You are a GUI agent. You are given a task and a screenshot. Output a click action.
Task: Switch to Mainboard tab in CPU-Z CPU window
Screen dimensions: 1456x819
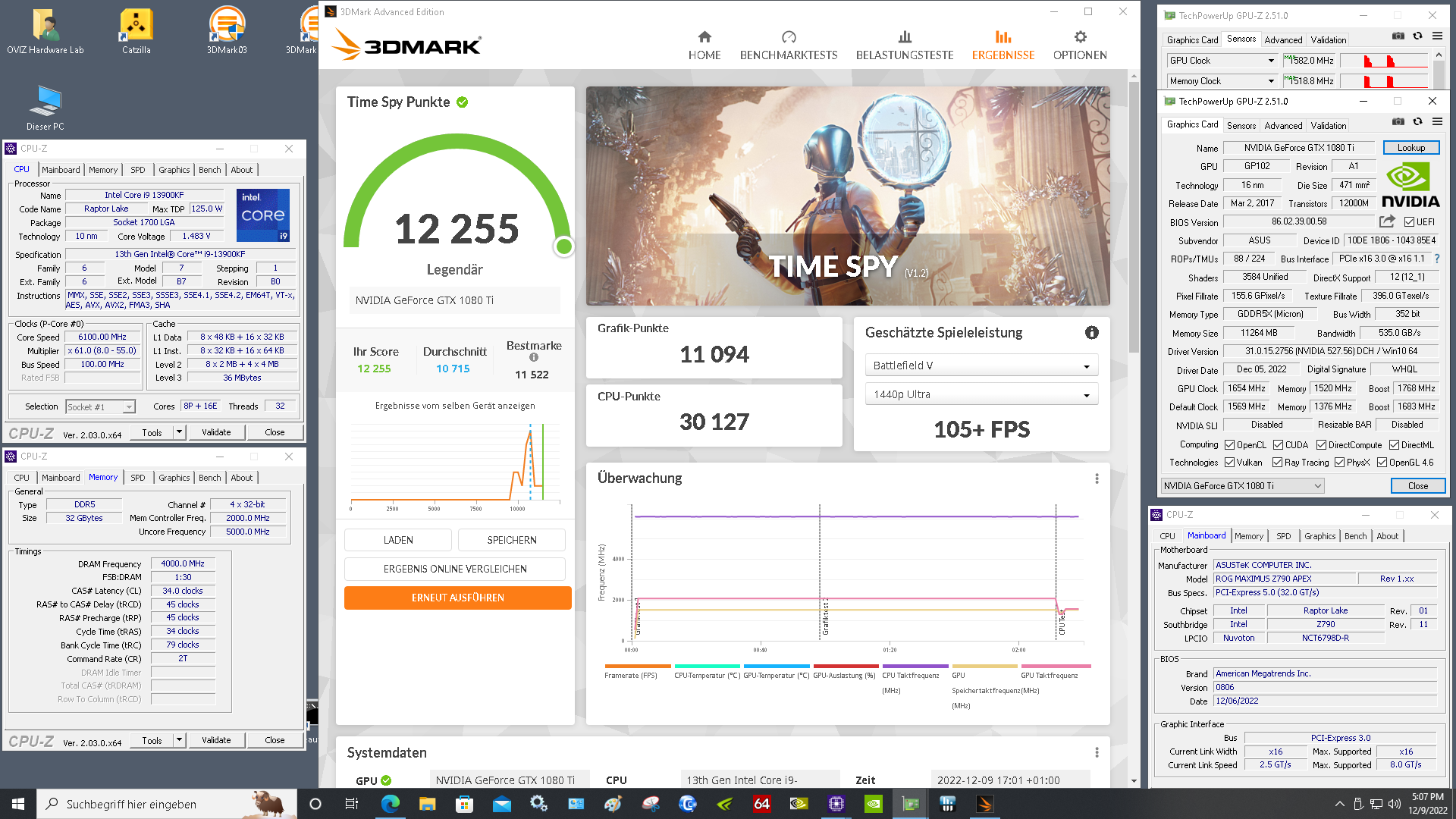(61, 170)
